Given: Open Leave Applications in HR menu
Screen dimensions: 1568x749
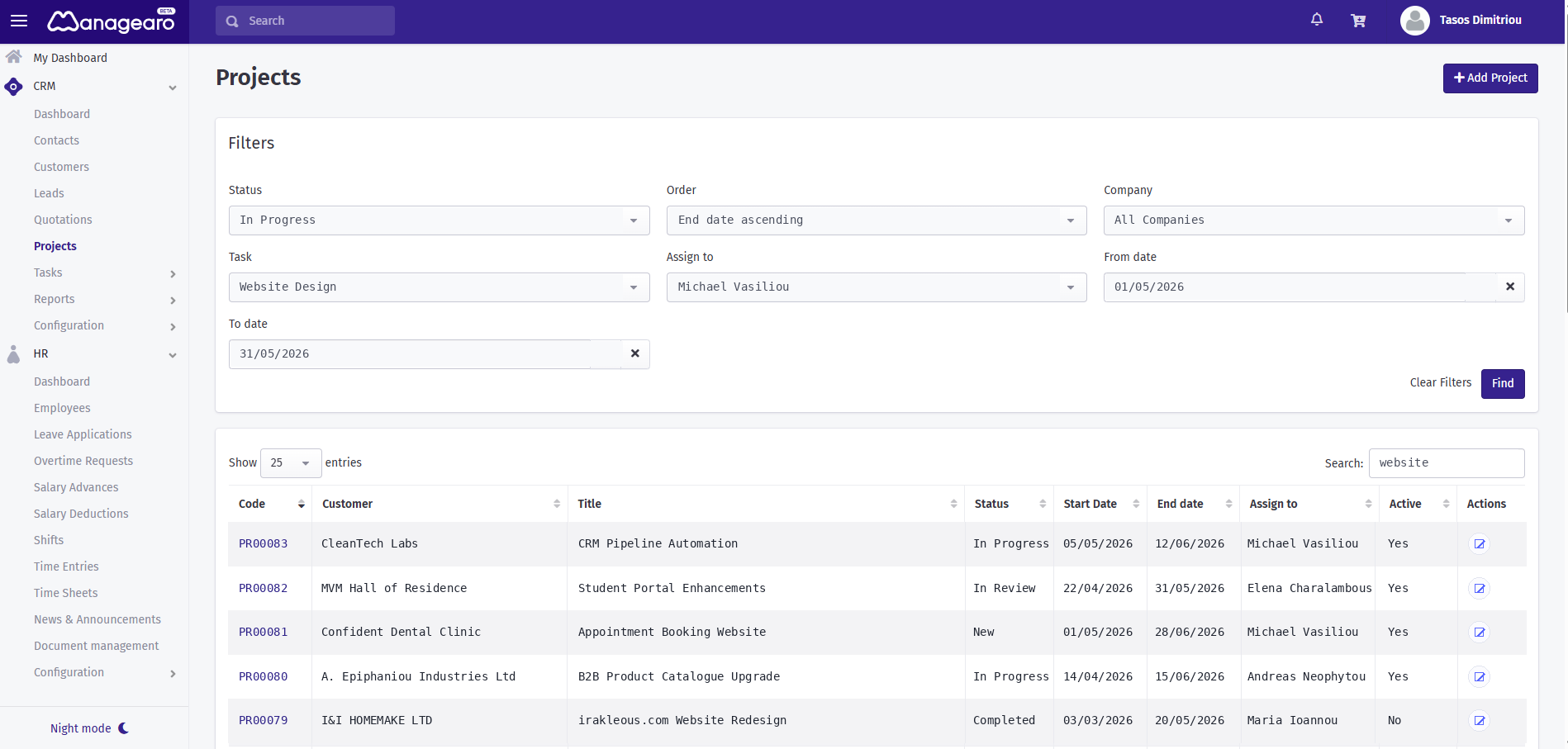Looking at the screenshot, I should click(x=83, y=434).
